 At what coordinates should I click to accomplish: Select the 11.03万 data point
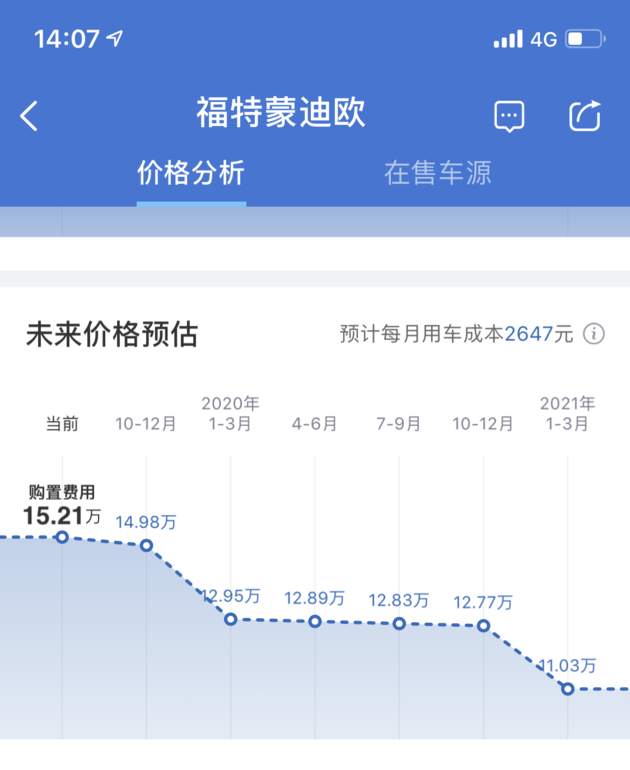tap(568, 689)
